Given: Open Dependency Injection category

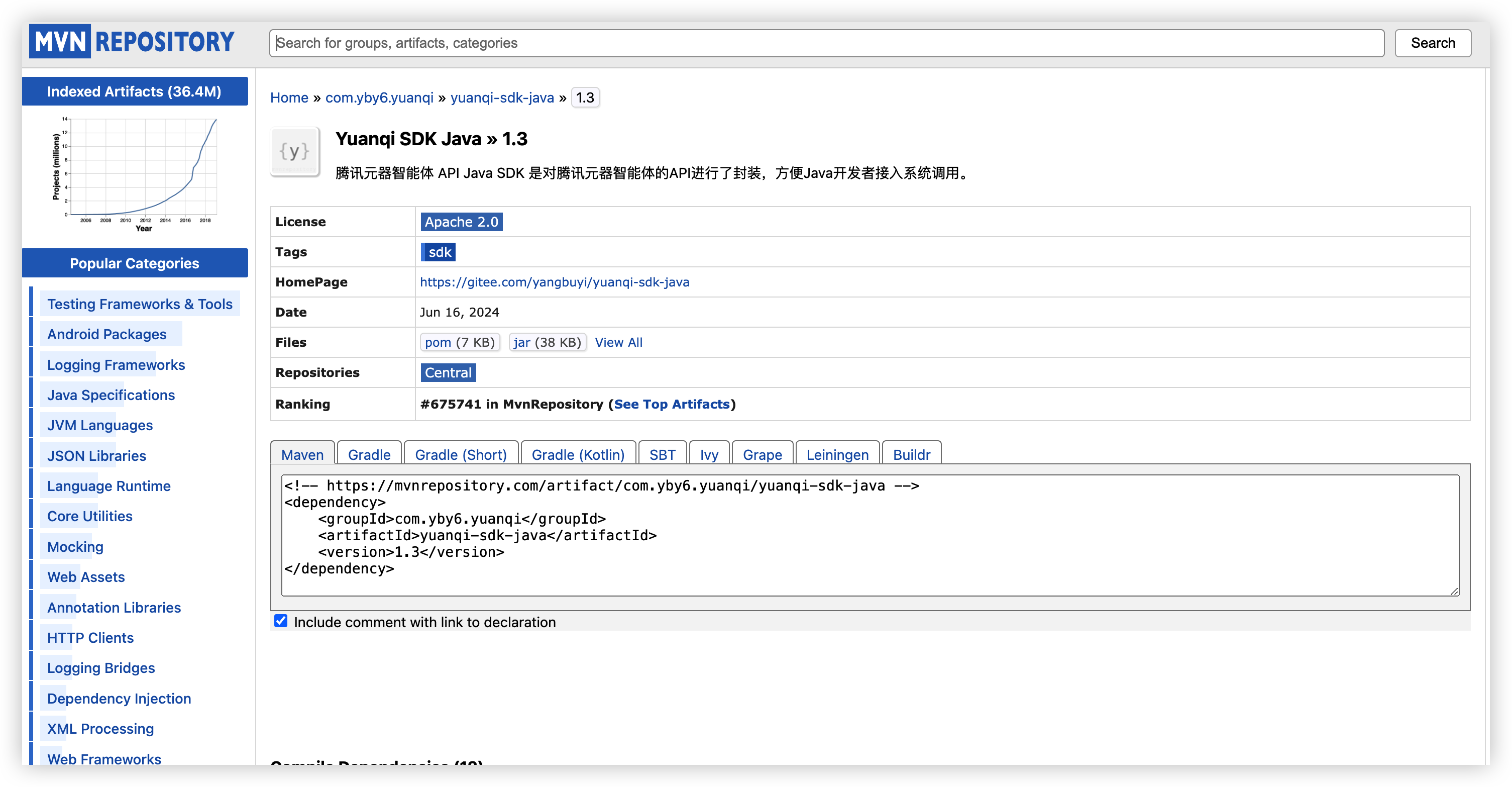Looking at the screenshot, I should coord(119,699).
